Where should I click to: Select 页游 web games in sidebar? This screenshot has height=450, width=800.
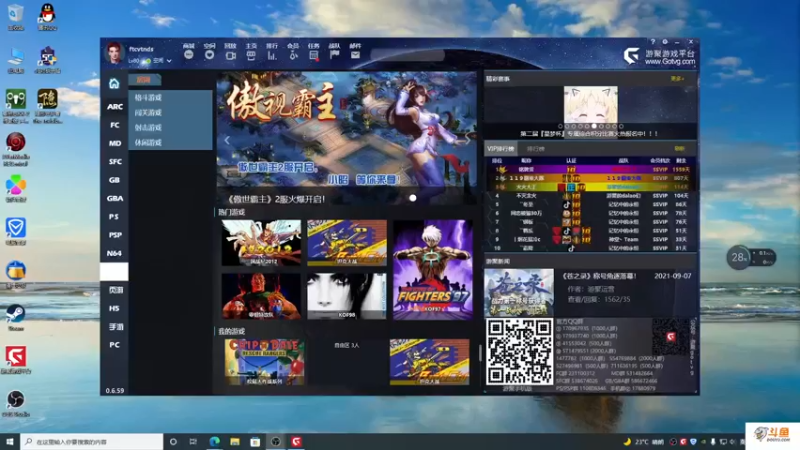tap(114, 290)
